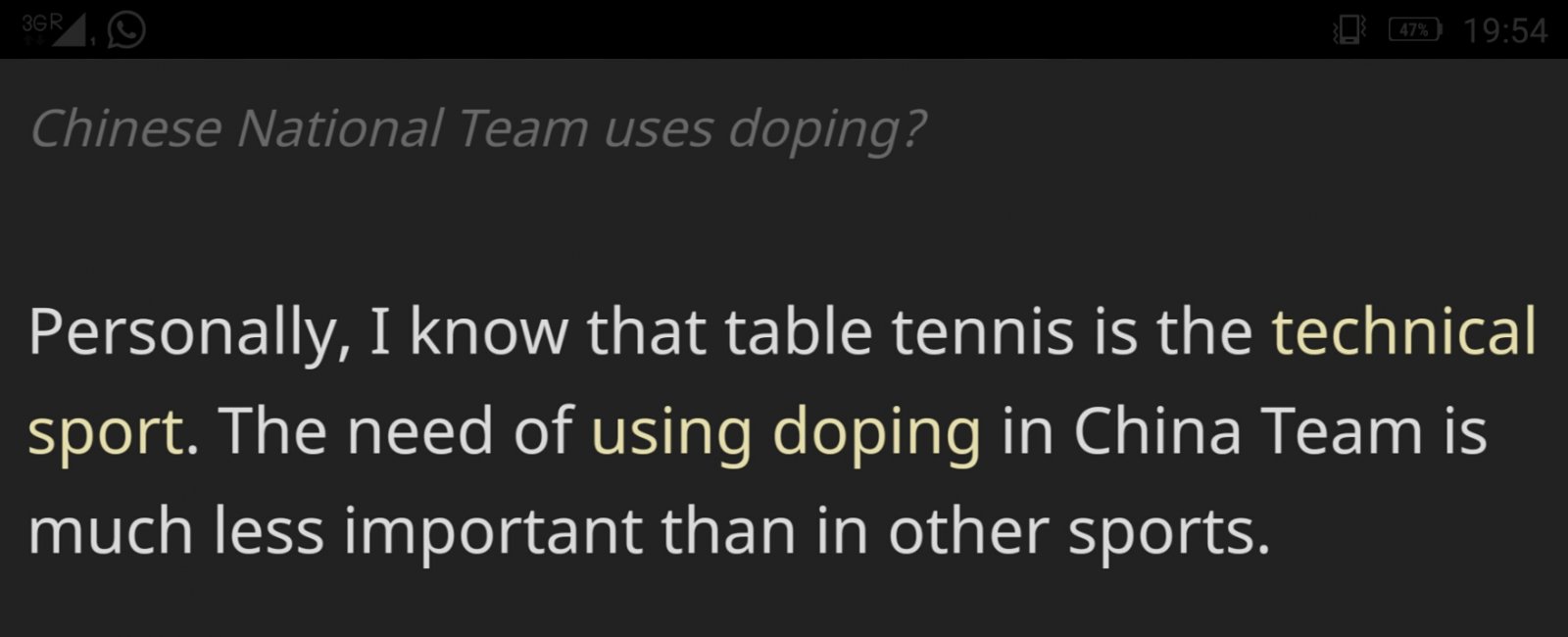1568x637 pixels.
Task: Click the word 'need' in second line
Action: point(419,431)
